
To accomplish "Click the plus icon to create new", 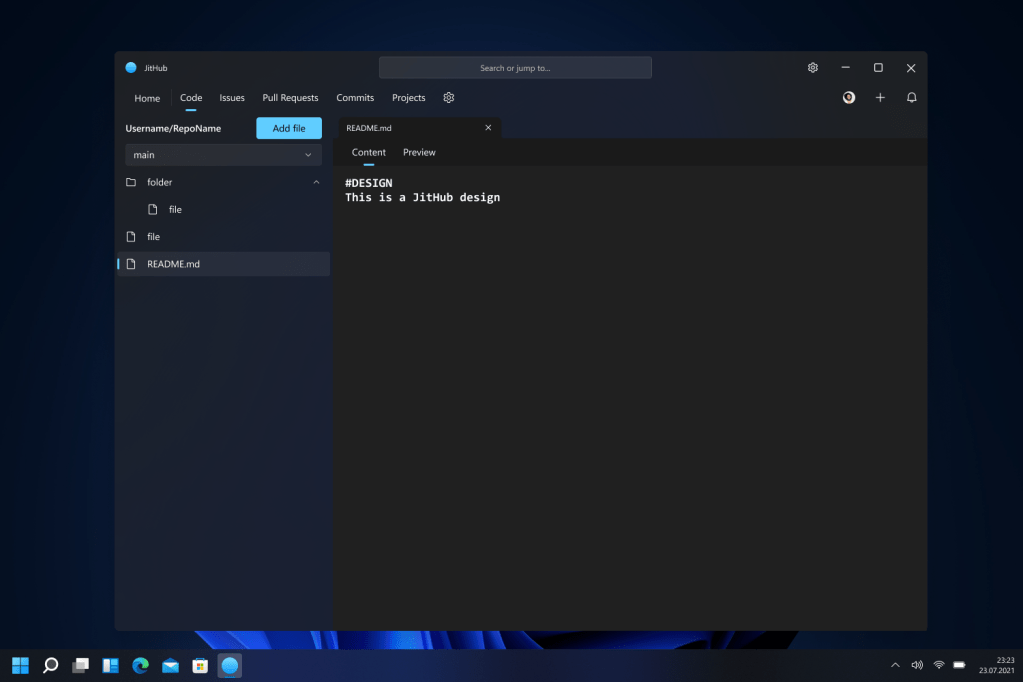I will pyautogui.click(x=880, y=98).
